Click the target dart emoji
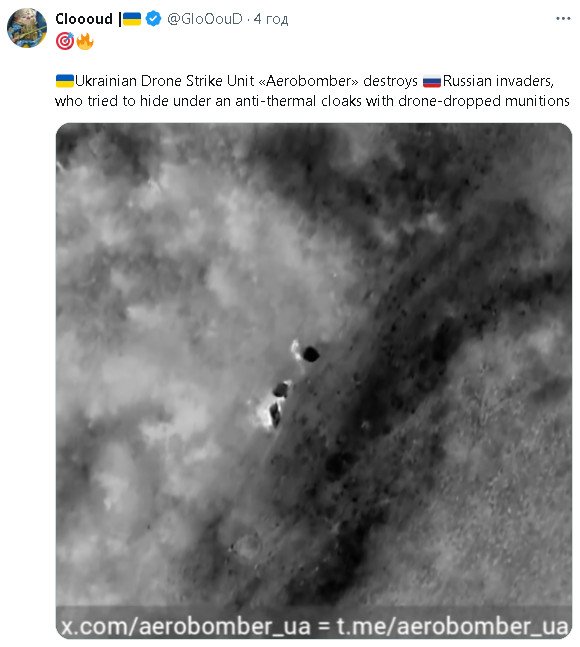The image size is (580, 647). pyautogui.click(x=64, y=41)
